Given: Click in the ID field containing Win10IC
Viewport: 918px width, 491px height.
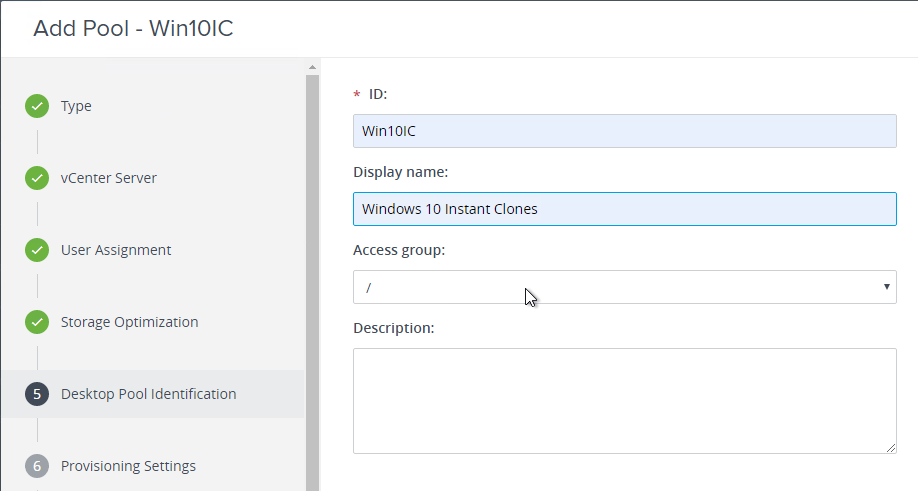Looking at the screenshot, I should tap(625, 131).
